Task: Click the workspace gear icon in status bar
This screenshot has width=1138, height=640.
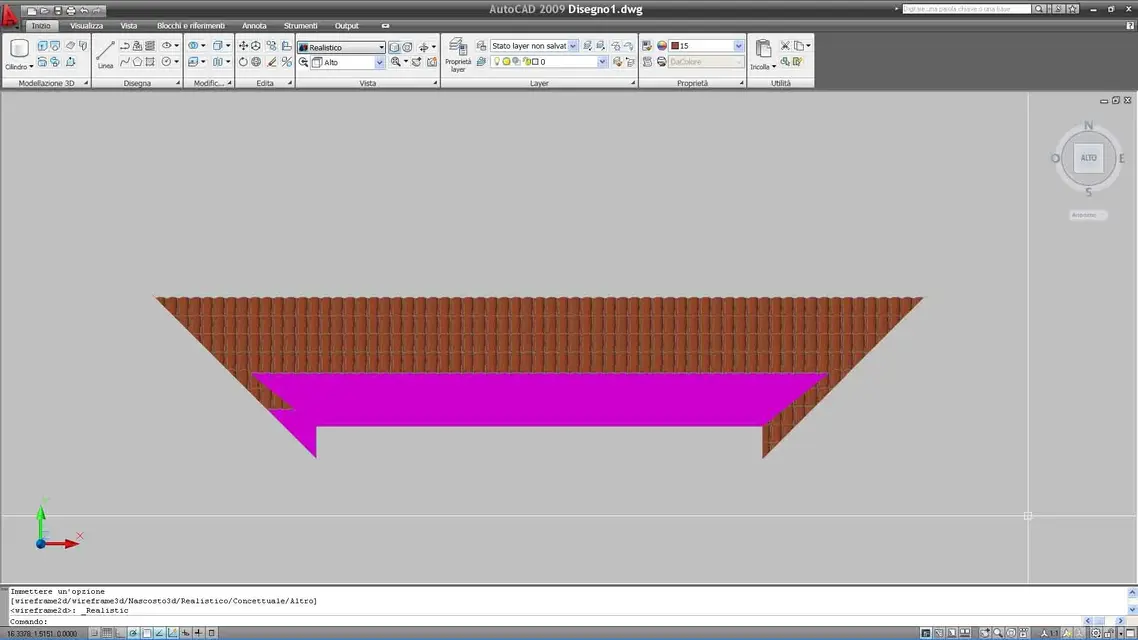Action: 1096,633
